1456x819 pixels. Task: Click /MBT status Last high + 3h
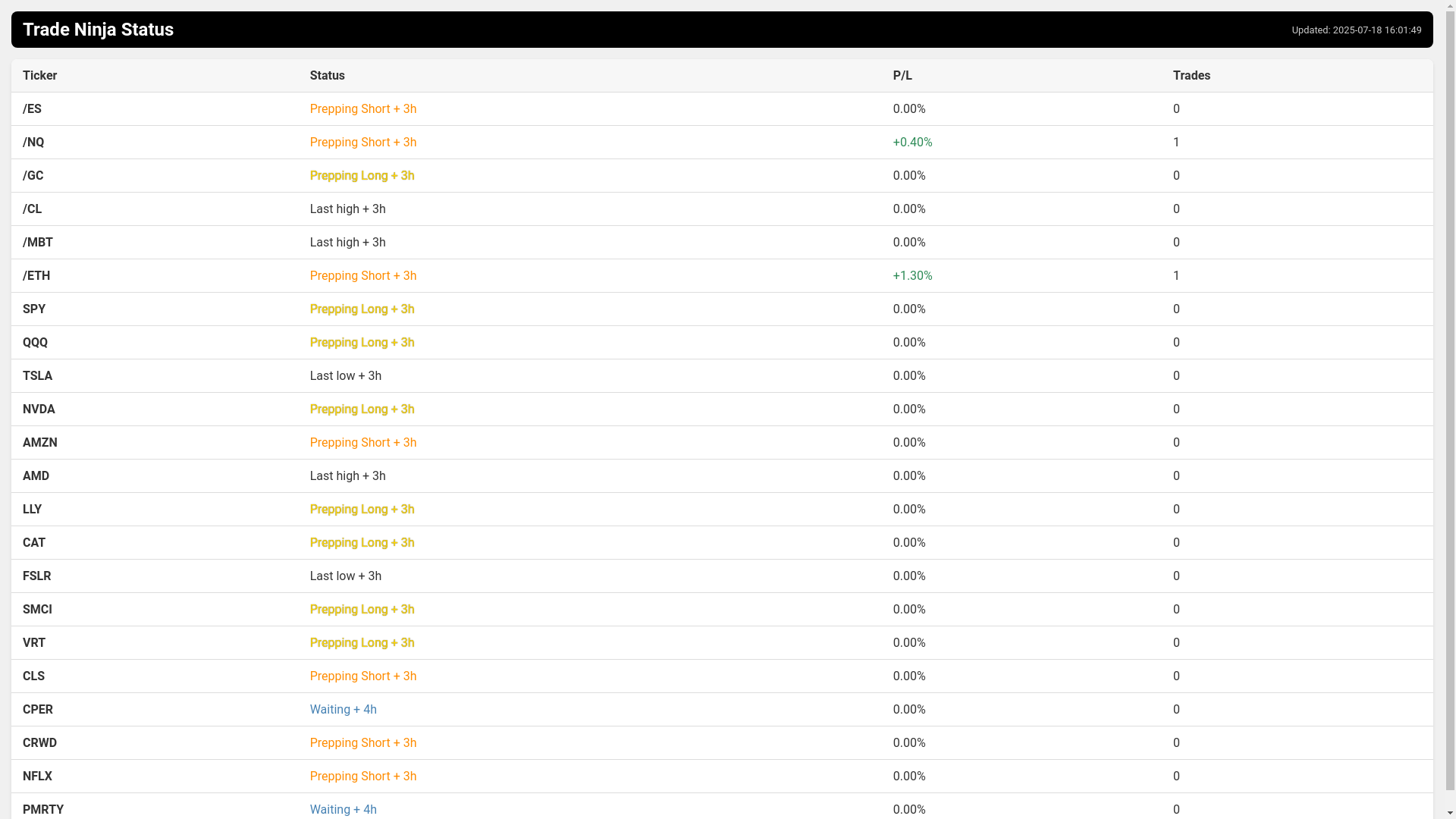click(x=347, y=243)
